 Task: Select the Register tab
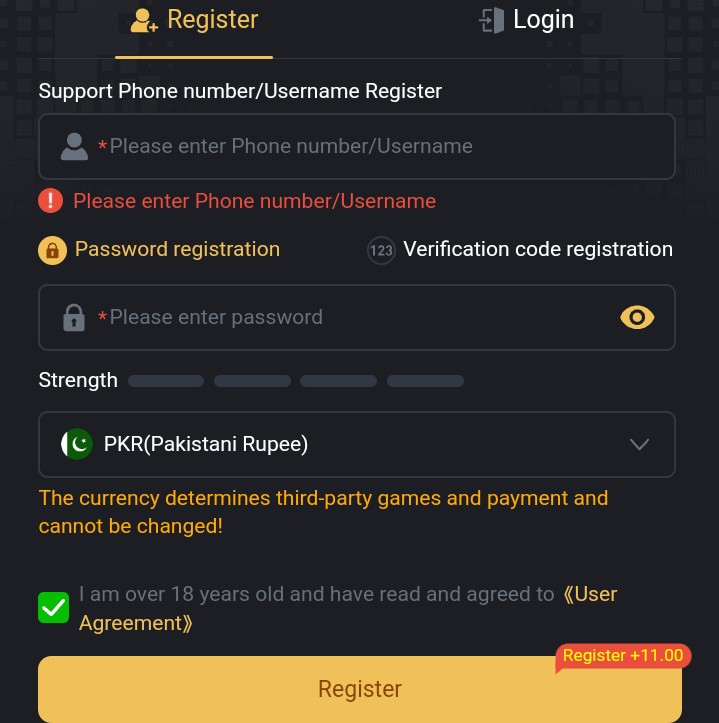pos(194,21)
